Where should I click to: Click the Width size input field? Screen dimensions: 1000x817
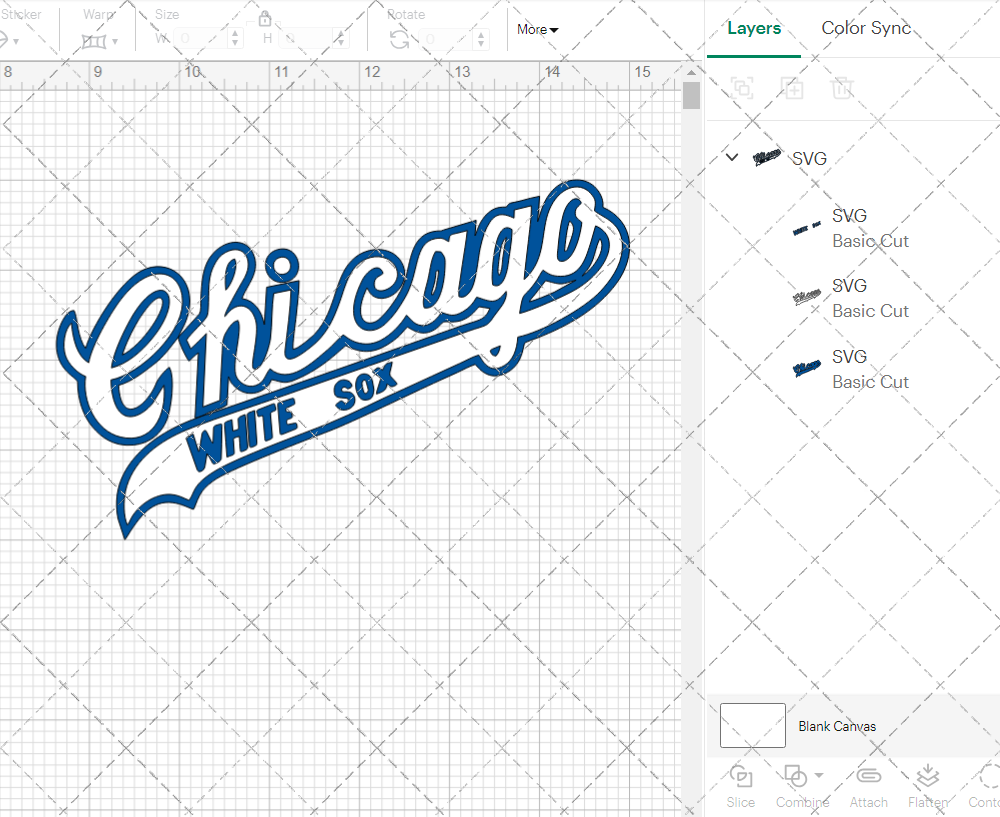[201, 38]
